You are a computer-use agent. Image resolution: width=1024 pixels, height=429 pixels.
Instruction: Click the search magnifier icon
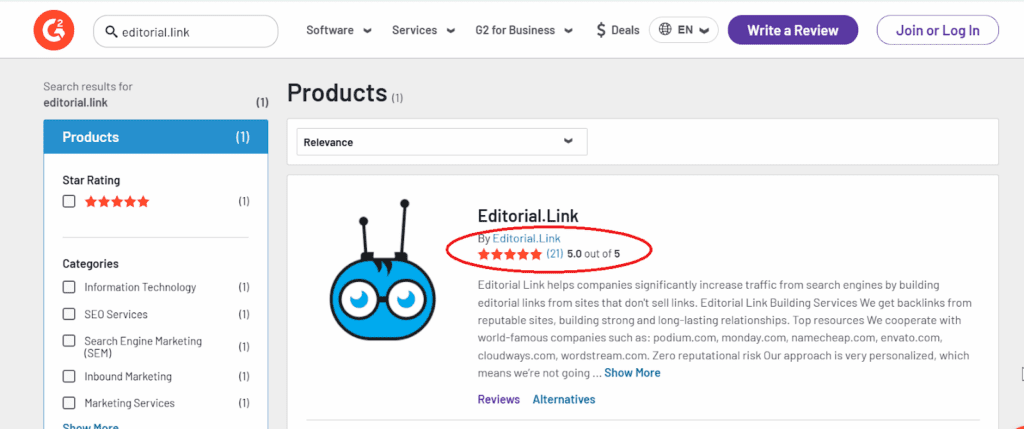[111, 31]
